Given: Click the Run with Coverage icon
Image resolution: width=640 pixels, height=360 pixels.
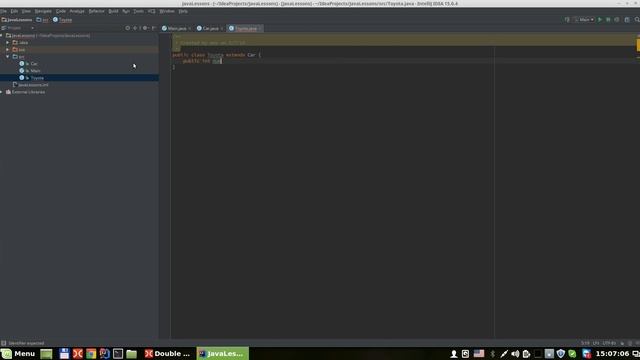Looking at the screenshot, I should (x=617, y=20).
